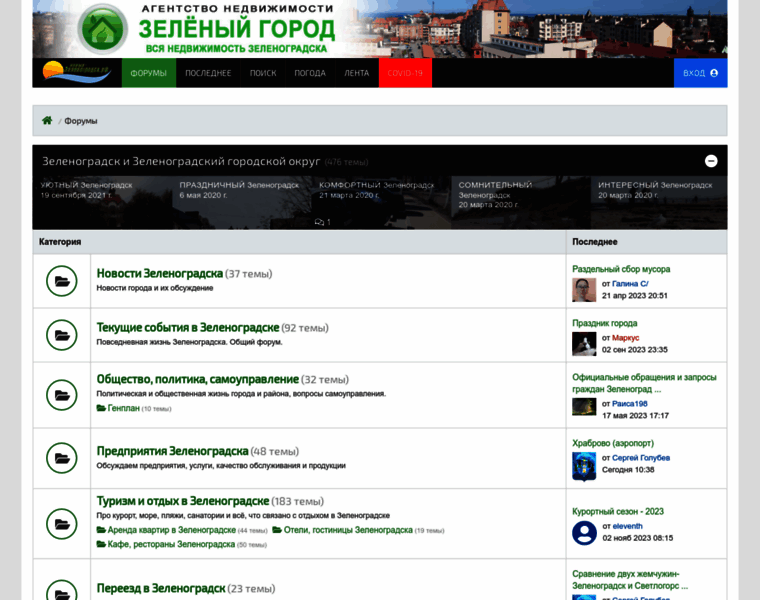Image resolution: width=760 pixels, height=600 pixels.
Task: Open Кафе, рестораны Зеленоградска subforum
Action: point(171,544)
